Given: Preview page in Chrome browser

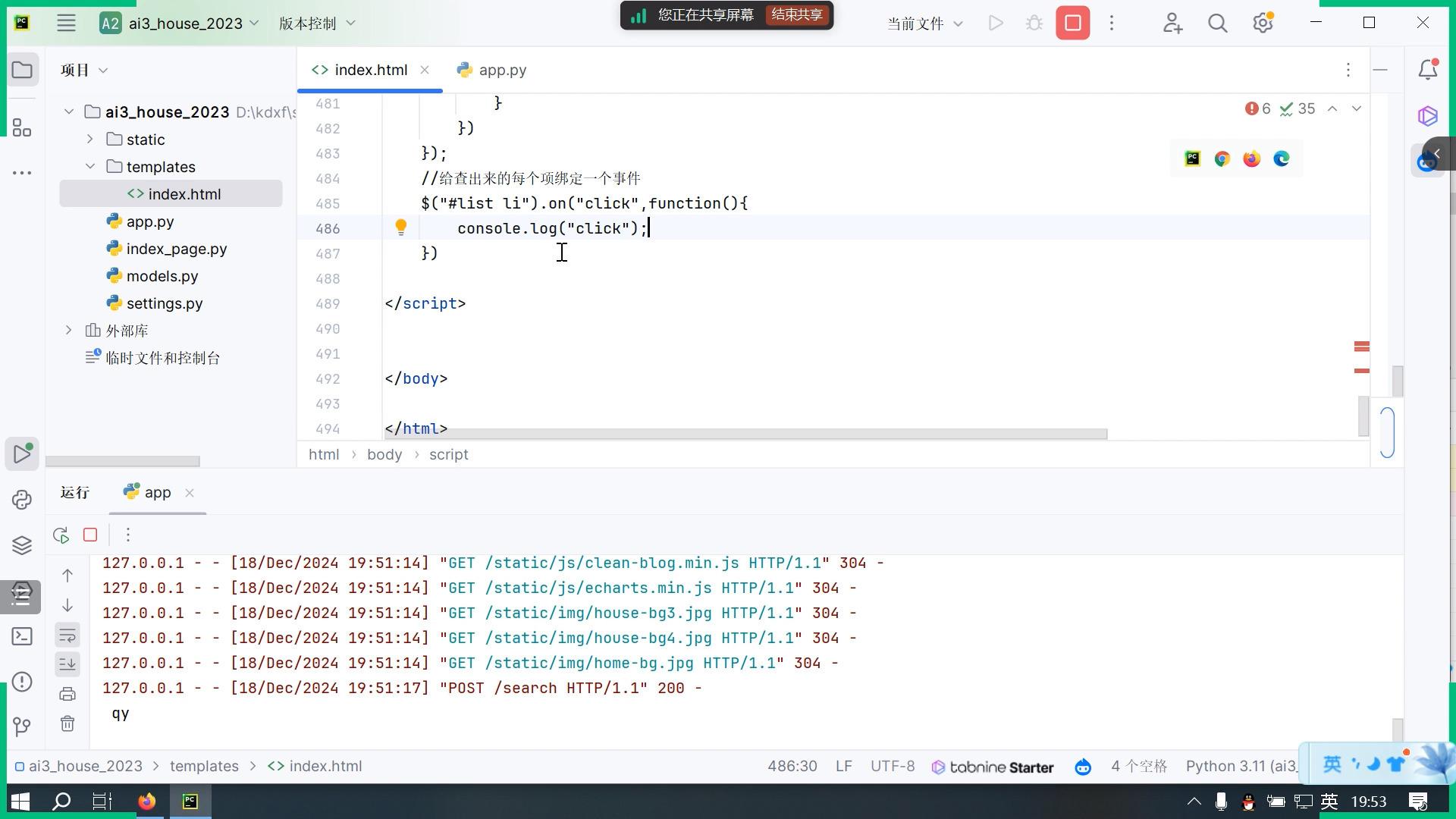Looking at the screenshot, I should click(x=1222, y=158).
